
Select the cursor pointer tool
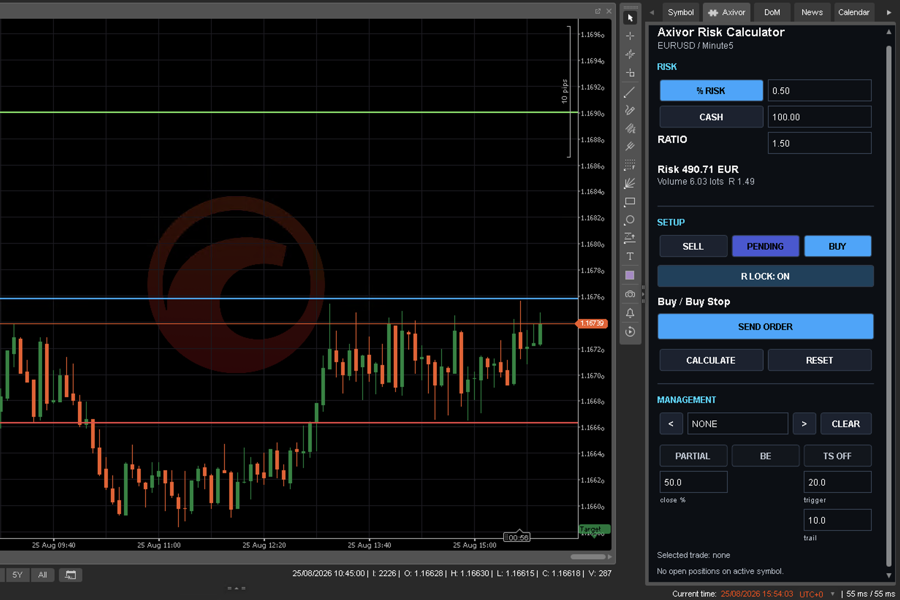click(630, 18)
